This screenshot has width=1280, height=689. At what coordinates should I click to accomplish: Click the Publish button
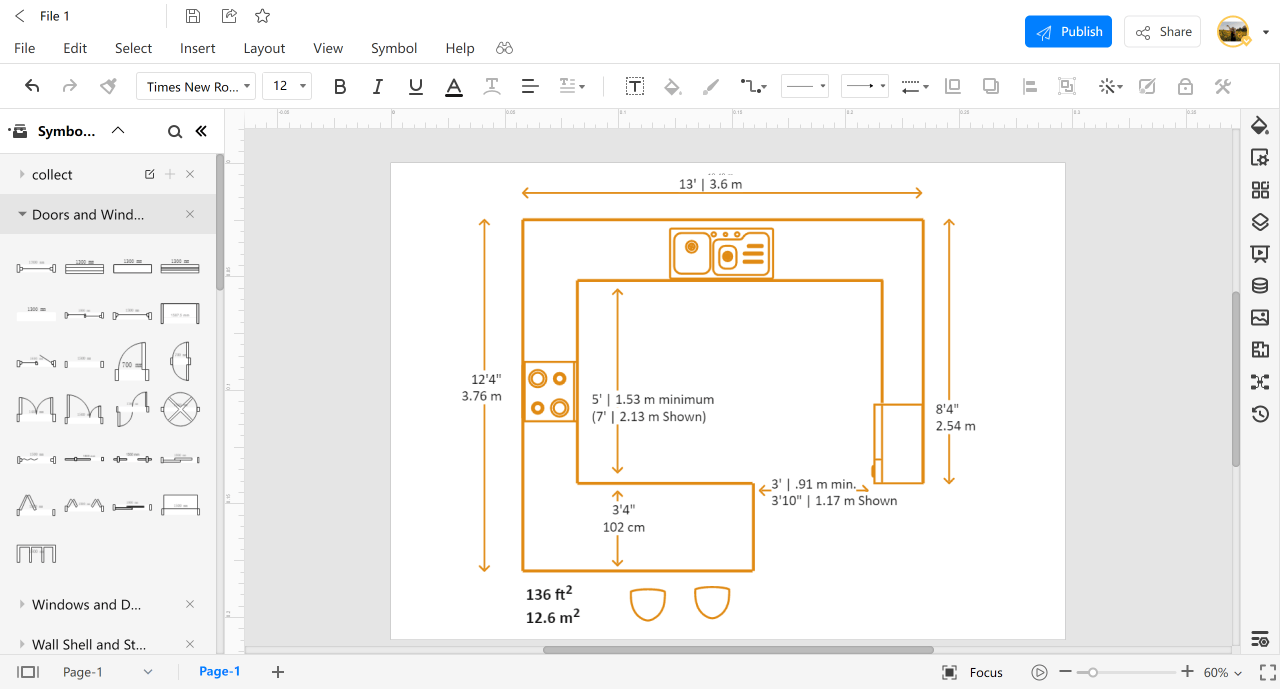pos(1068,31)
